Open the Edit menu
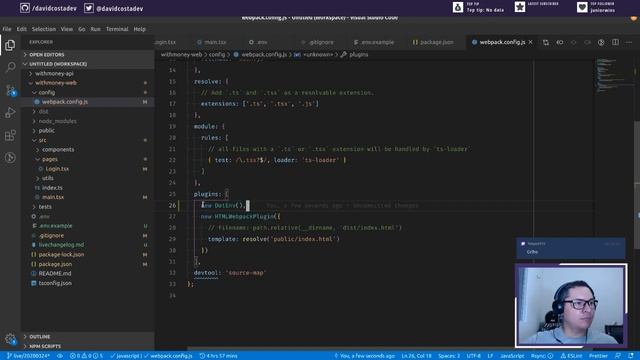This screenshot has width=640, height=360. [x=22, y=29]
